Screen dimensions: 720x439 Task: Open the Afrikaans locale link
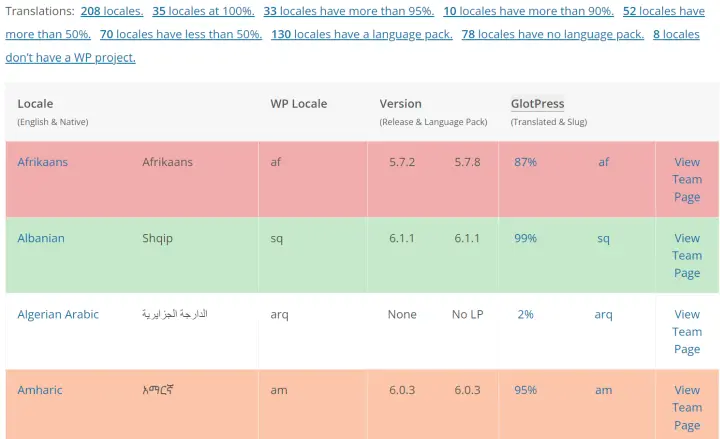click(x=43, y=162)
